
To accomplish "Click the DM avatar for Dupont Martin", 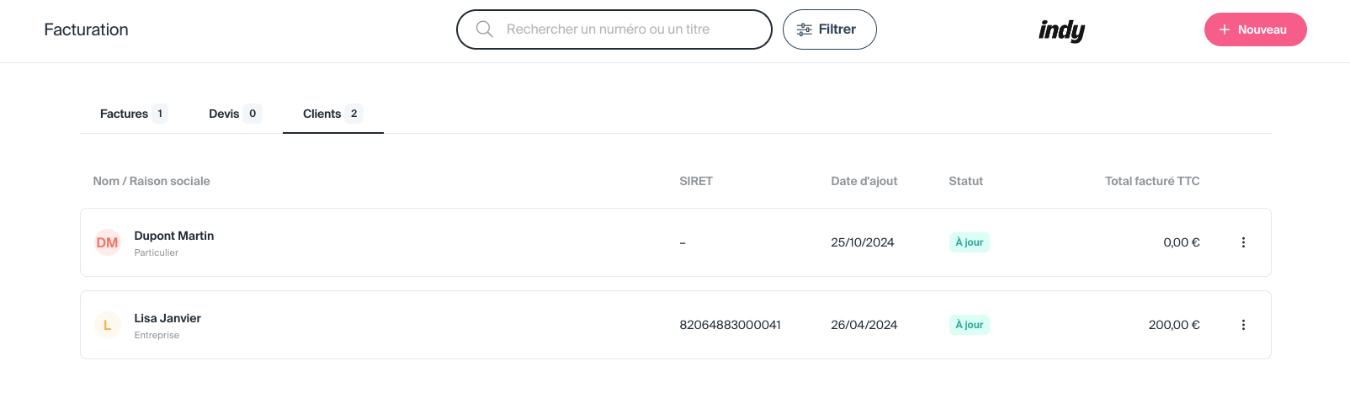I will point(107,243).
